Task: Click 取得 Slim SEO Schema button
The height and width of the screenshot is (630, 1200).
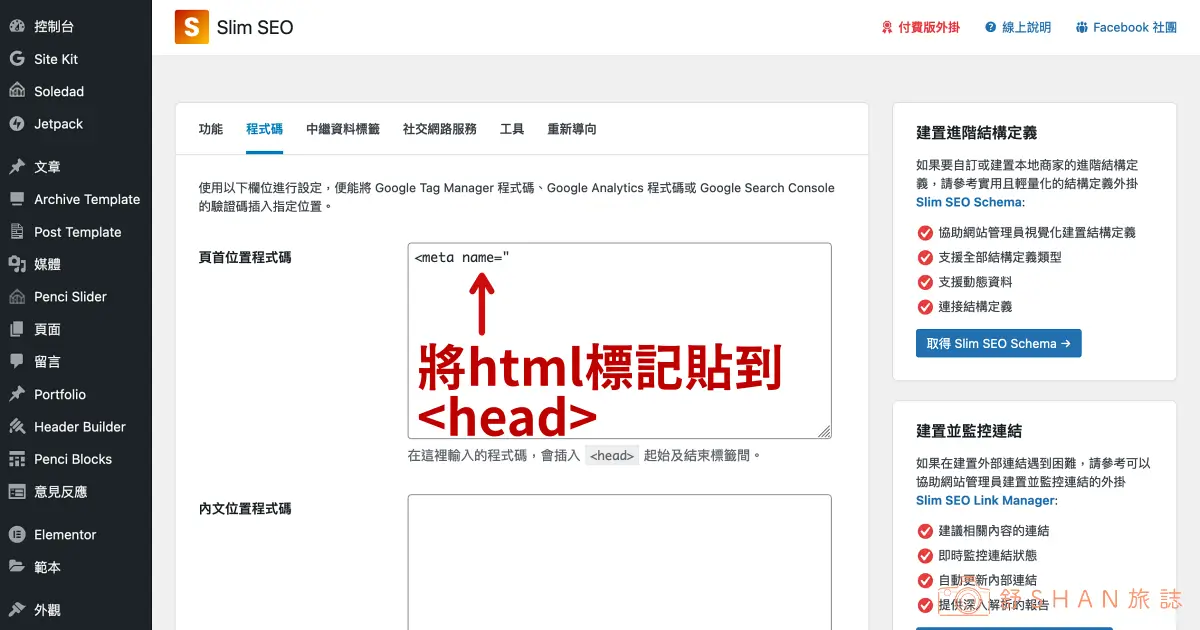Action: (x=998, y=343)
